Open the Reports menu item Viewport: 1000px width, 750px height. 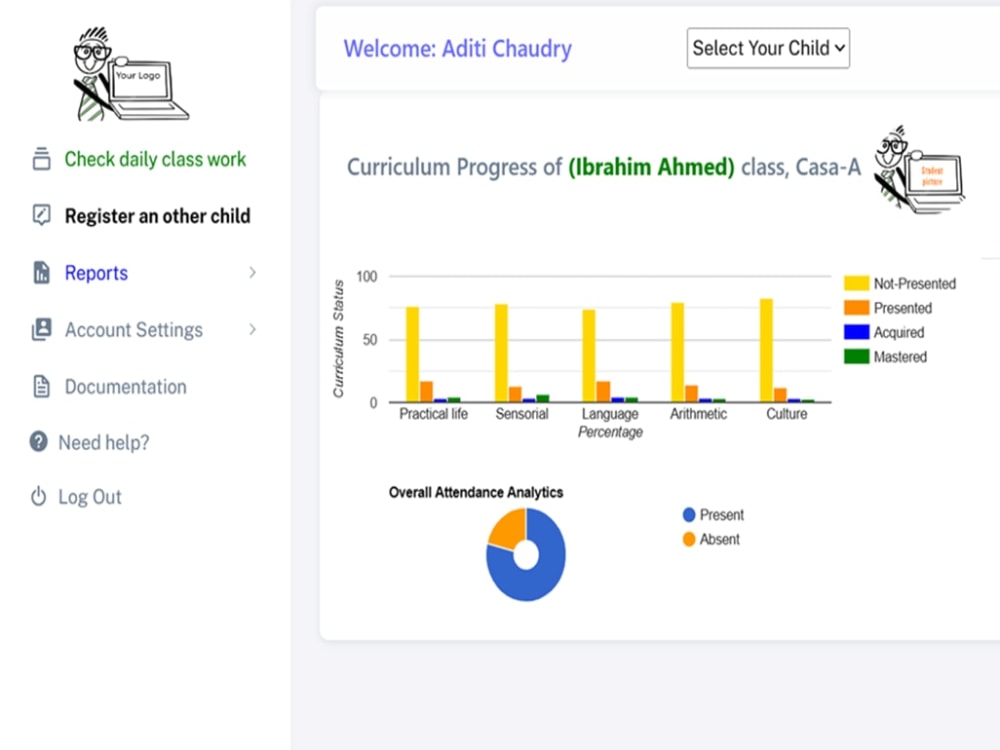click(x=96, y=273)
